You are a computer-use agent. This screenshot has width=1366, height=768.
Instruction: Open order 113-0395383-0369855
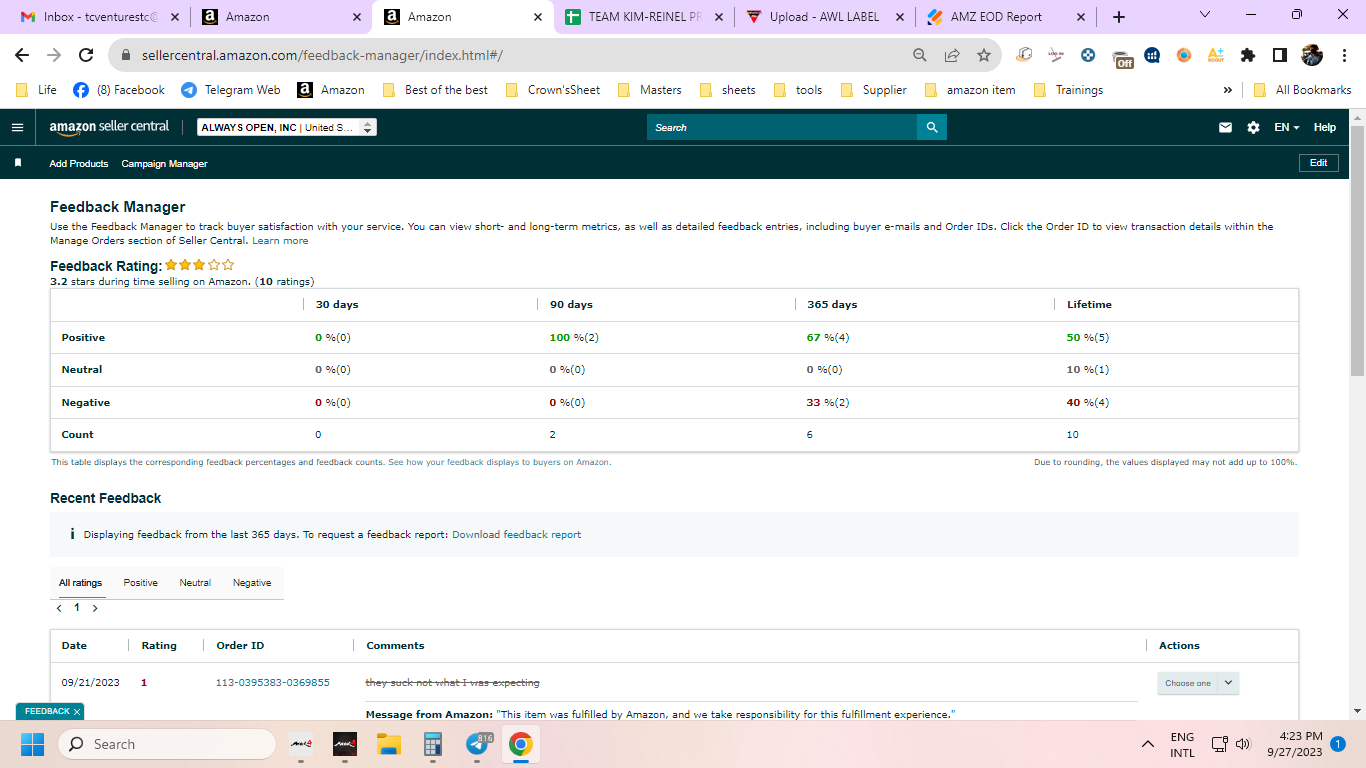[273, 683]
